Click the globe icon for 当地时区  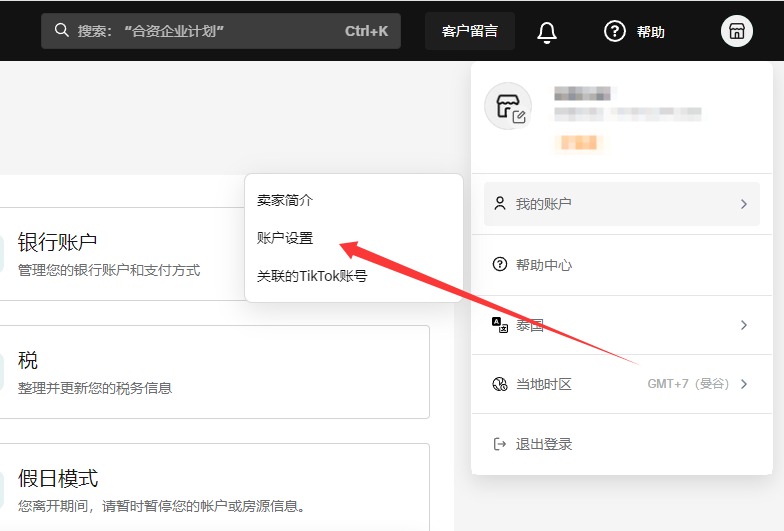point(500,385)
